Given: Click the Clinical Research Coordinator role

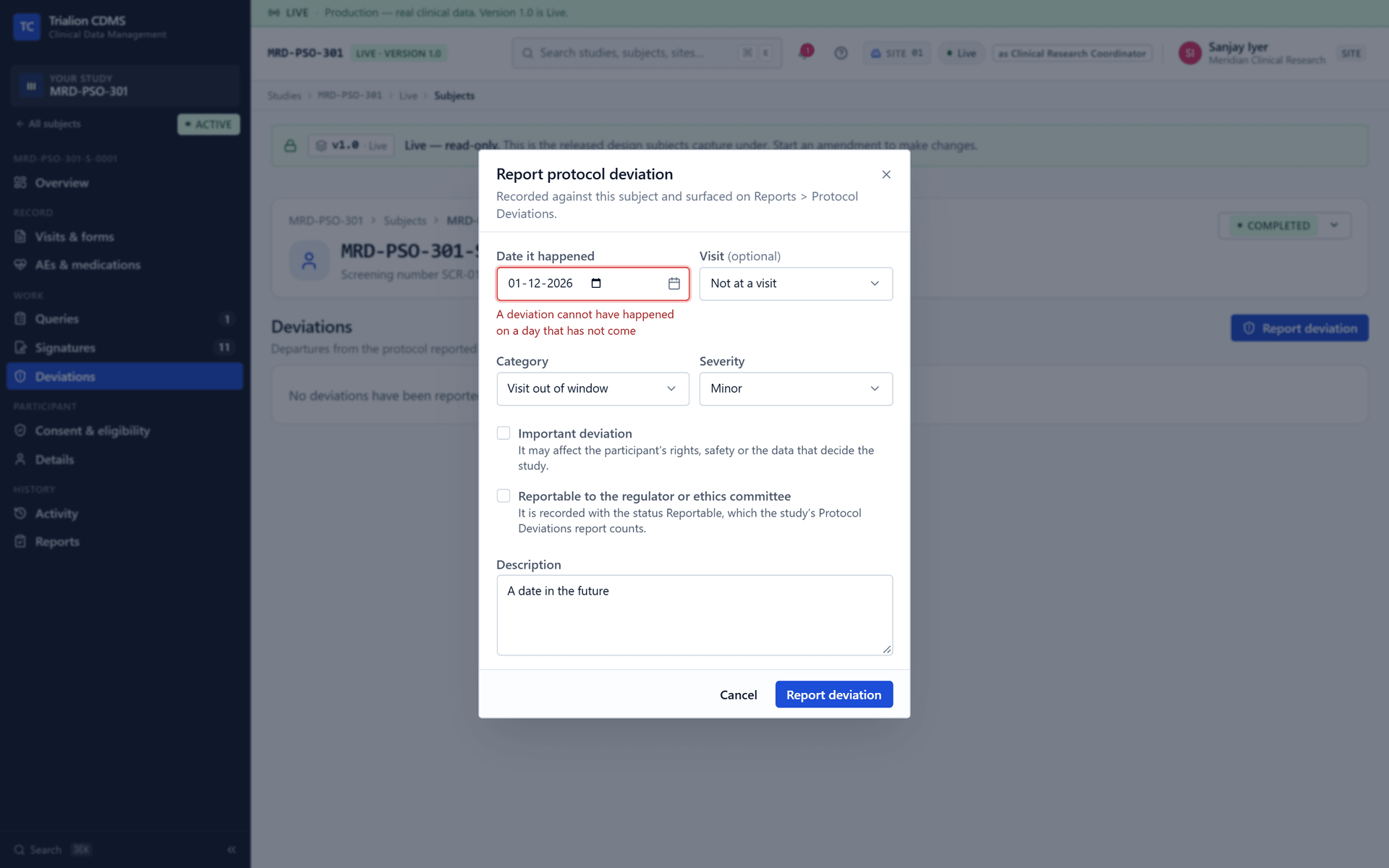Looking at the screenshot, I should [1072, 54].
